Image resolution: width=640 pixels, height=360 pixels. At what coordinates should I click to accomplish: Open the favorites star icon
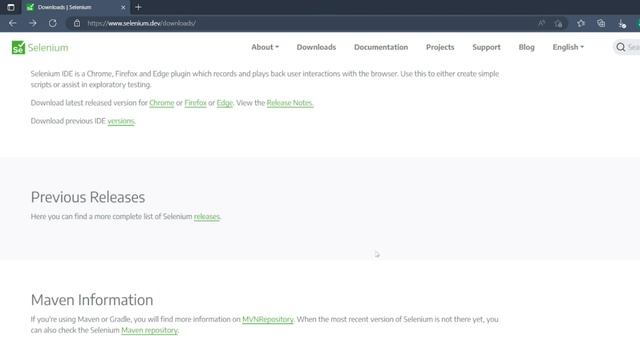pos(581,23)
